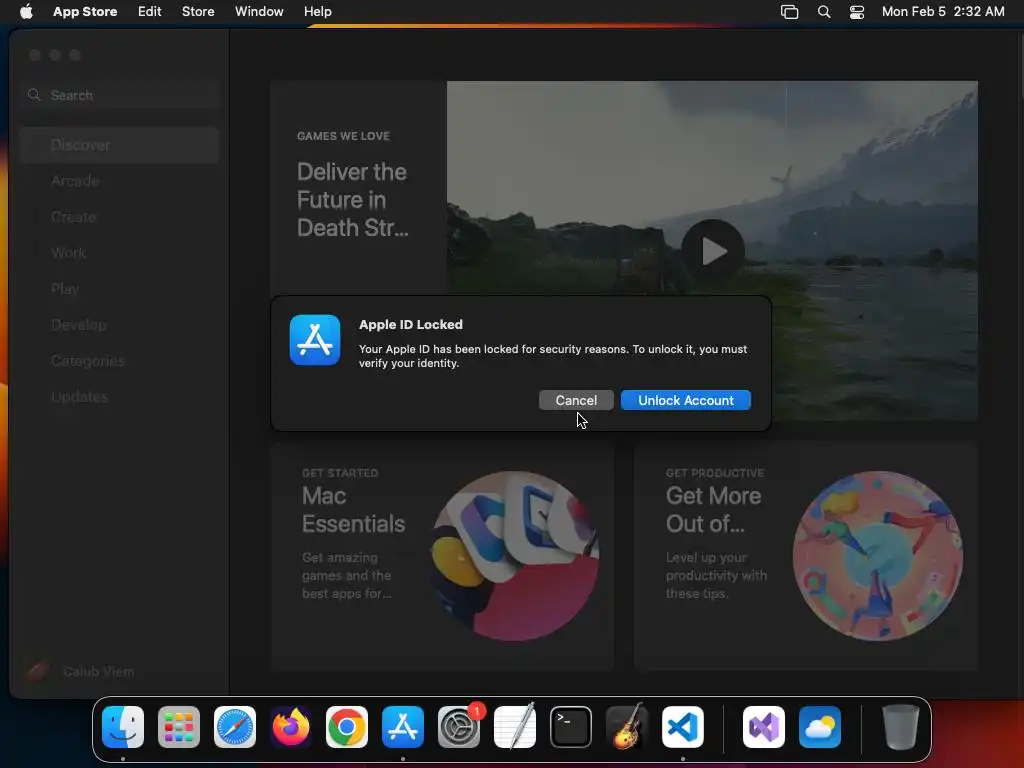Open the Calub Viem account profile
This screenshot has width=1024, height=768.
click(x=80, y=671)
